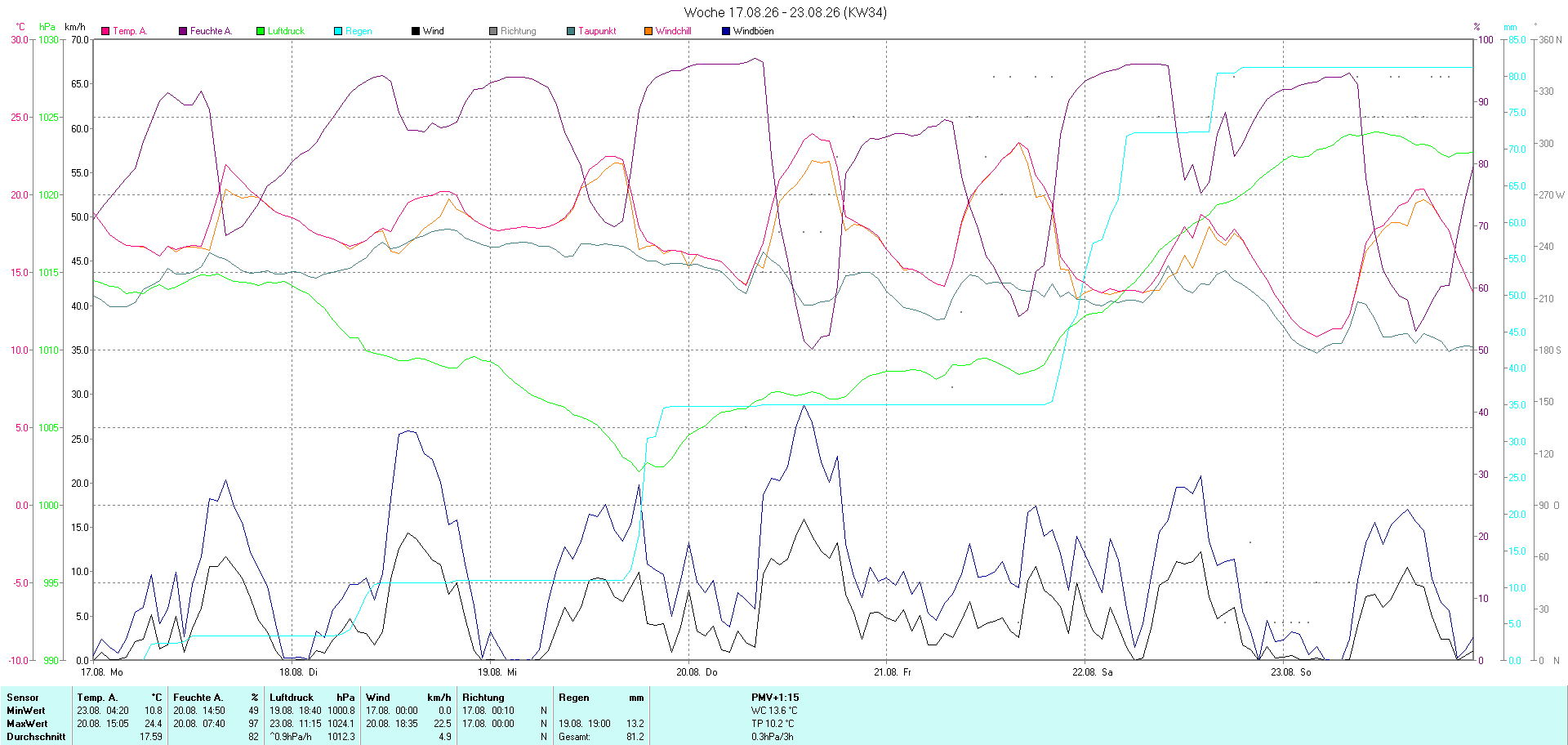Click the maximum temperature value '24.4'
The width and height of the screenshot is (1568, 745).
[x=154, y=724]
